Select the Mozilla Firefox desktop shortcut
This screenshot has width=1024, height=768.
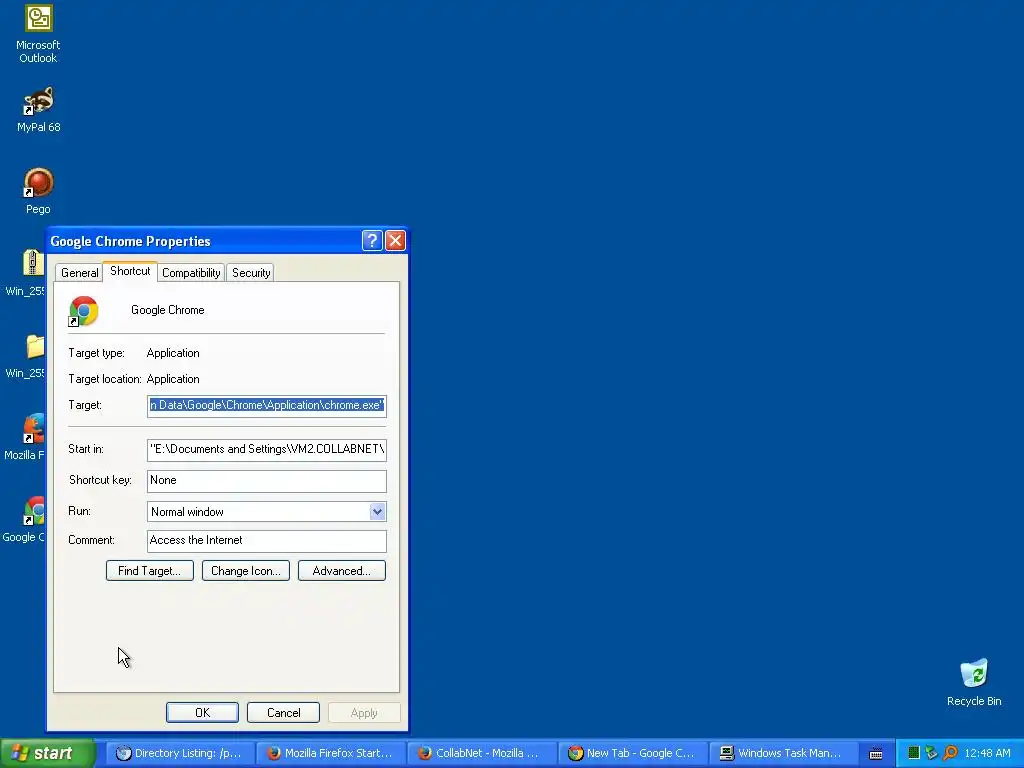pos(26,436)
